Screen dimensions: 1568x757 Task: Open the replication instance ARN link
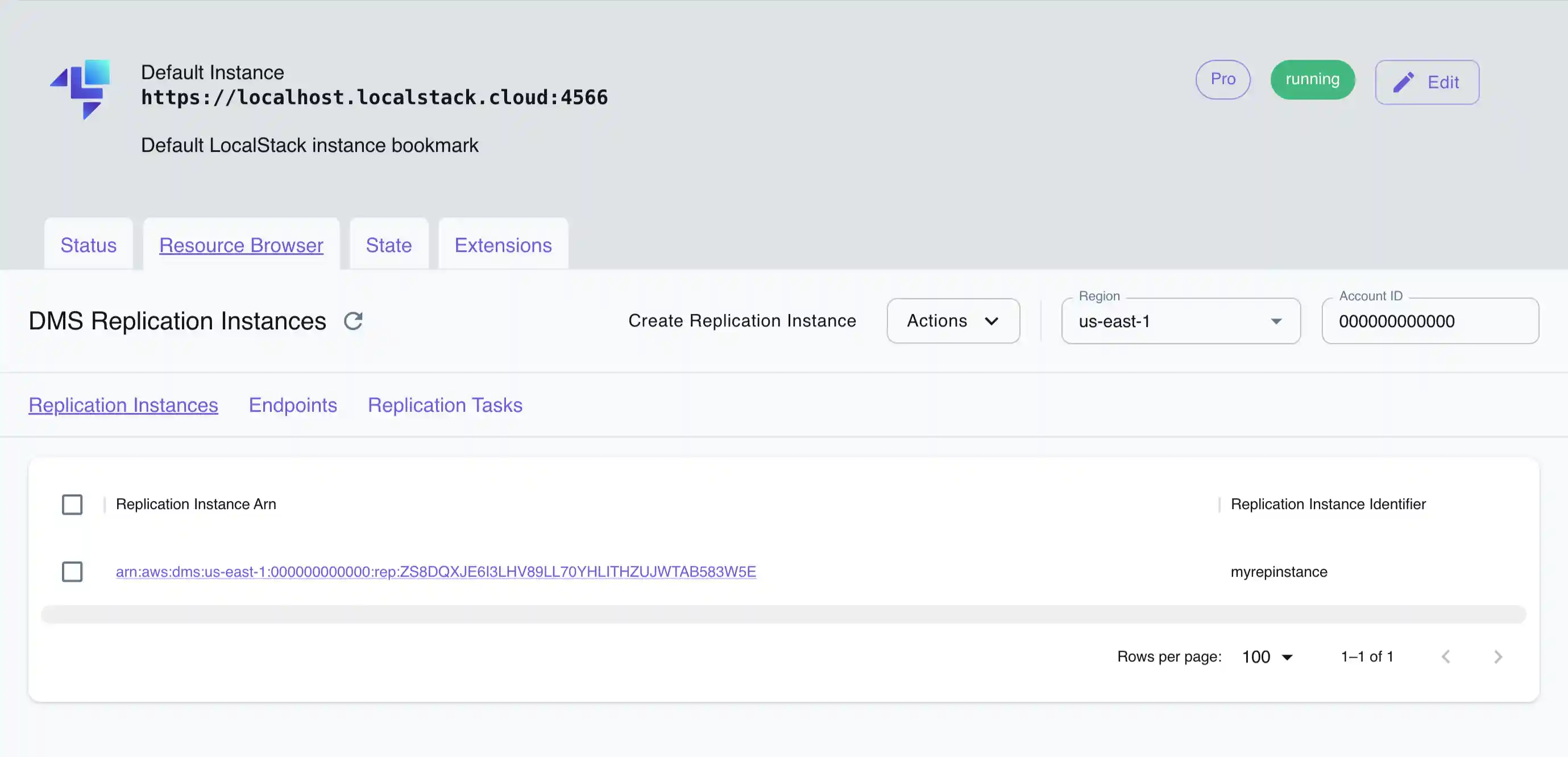tap(435, 572)
